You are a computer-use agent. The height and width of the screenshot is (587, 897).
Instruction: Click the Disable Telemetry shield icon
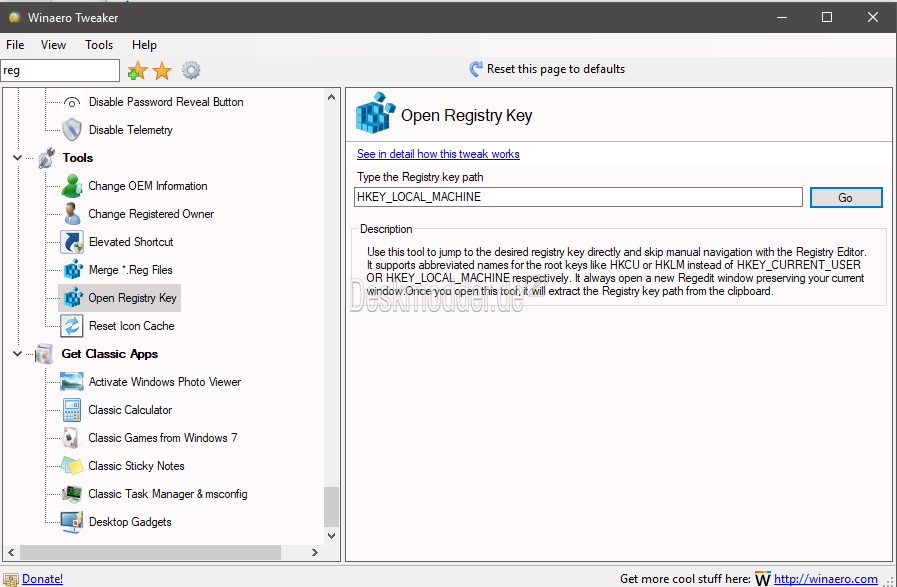click(72, 130)
